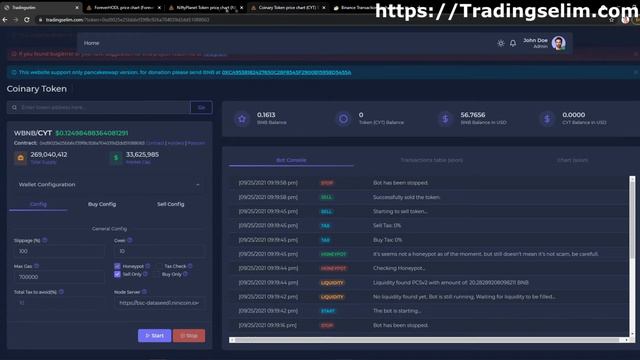
Task: Close the Tradingselim browser tab
Action: tap(77, 7)
